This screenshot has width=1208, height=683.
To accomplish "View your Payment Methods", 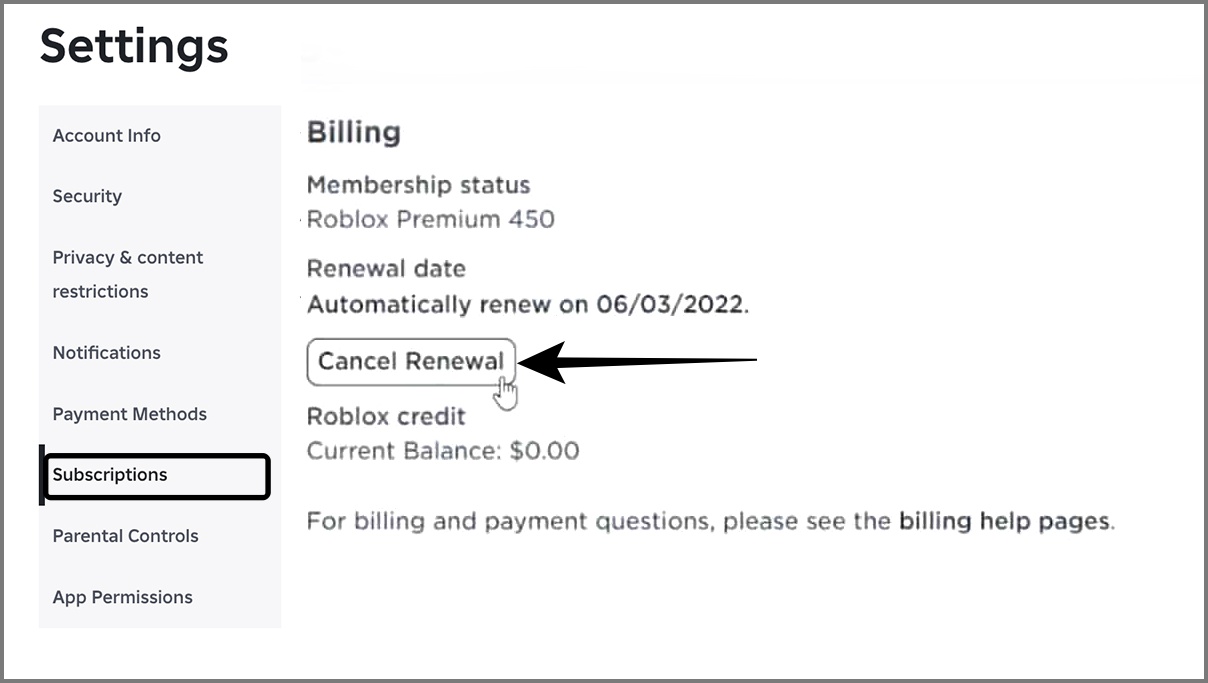I will point(129,413).
